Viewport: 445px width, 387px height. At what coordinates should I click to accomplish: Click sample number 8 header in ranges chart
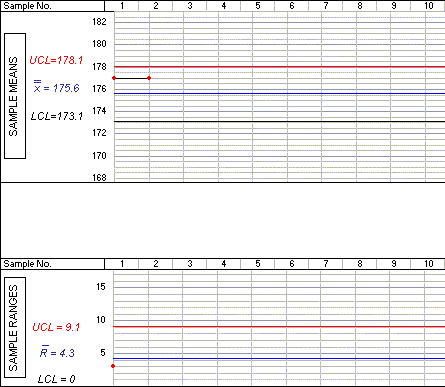coord(360,264)
